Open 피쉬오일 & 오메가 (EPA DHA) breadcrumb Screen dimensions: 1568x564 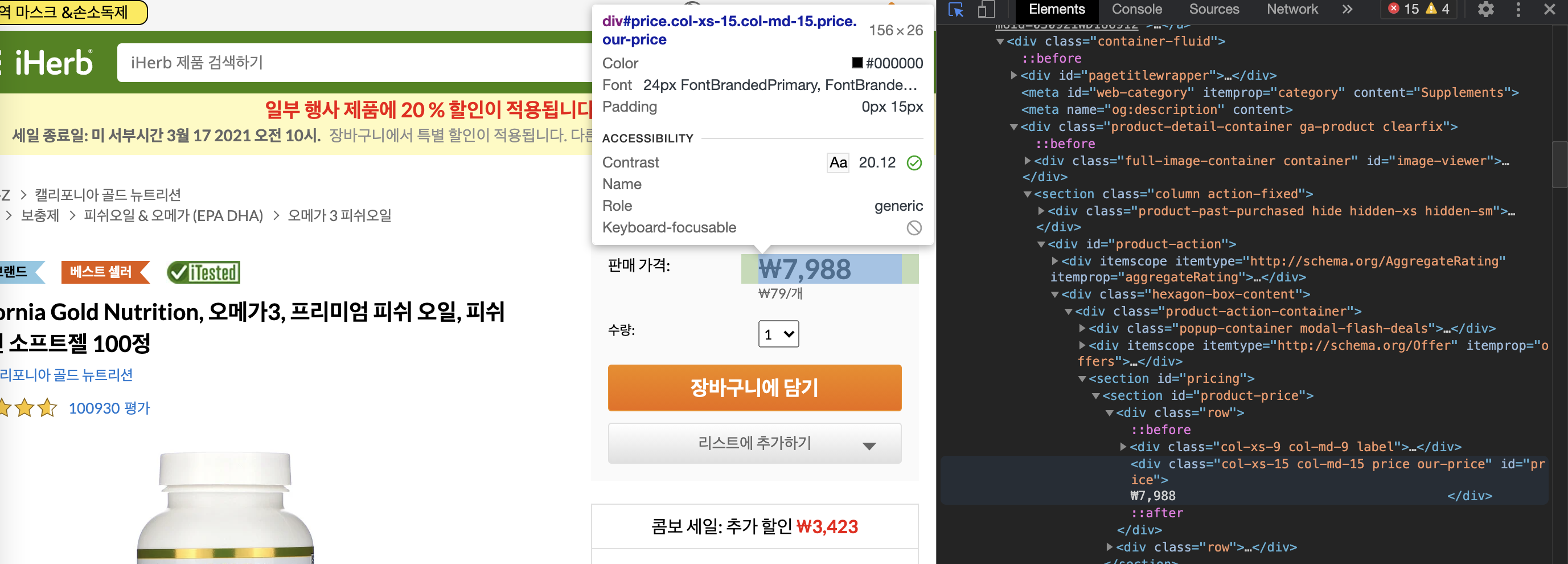[173, 215]
